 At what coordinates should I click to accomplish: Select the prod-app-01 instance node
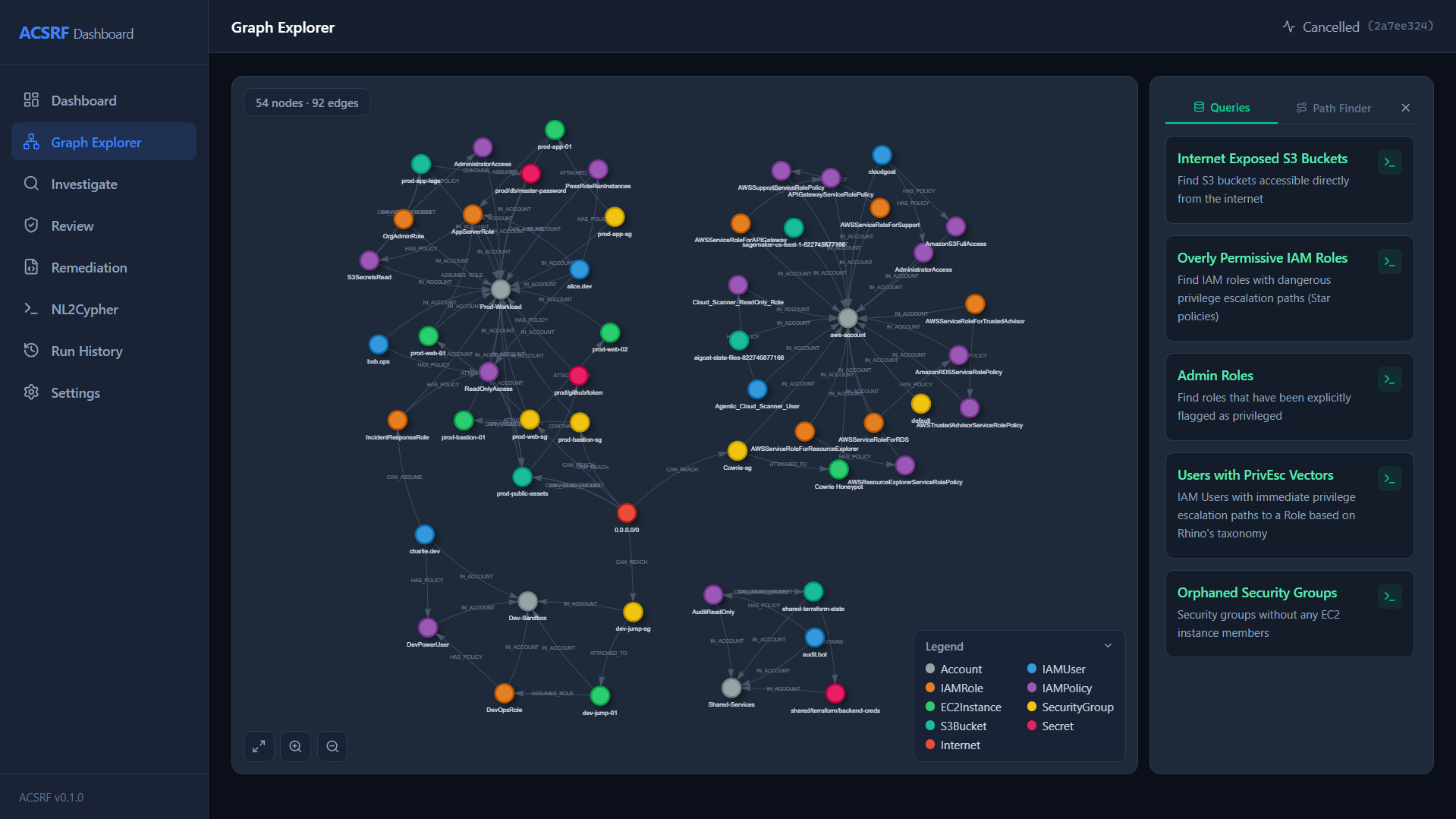pos(555,130)
